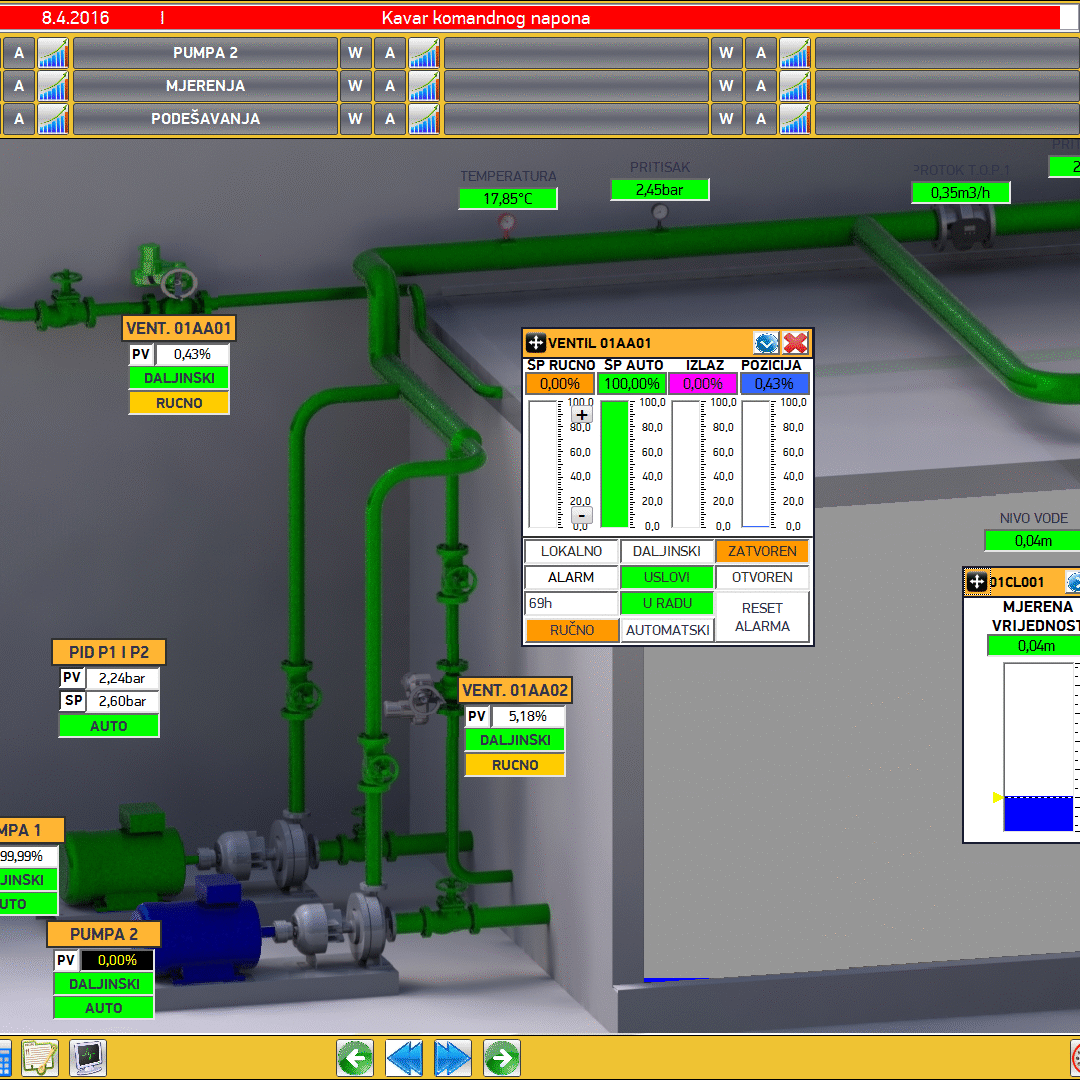Select RUČNO mode in valve popup
Screen dimensions: 1080x1080
(571, 630)
